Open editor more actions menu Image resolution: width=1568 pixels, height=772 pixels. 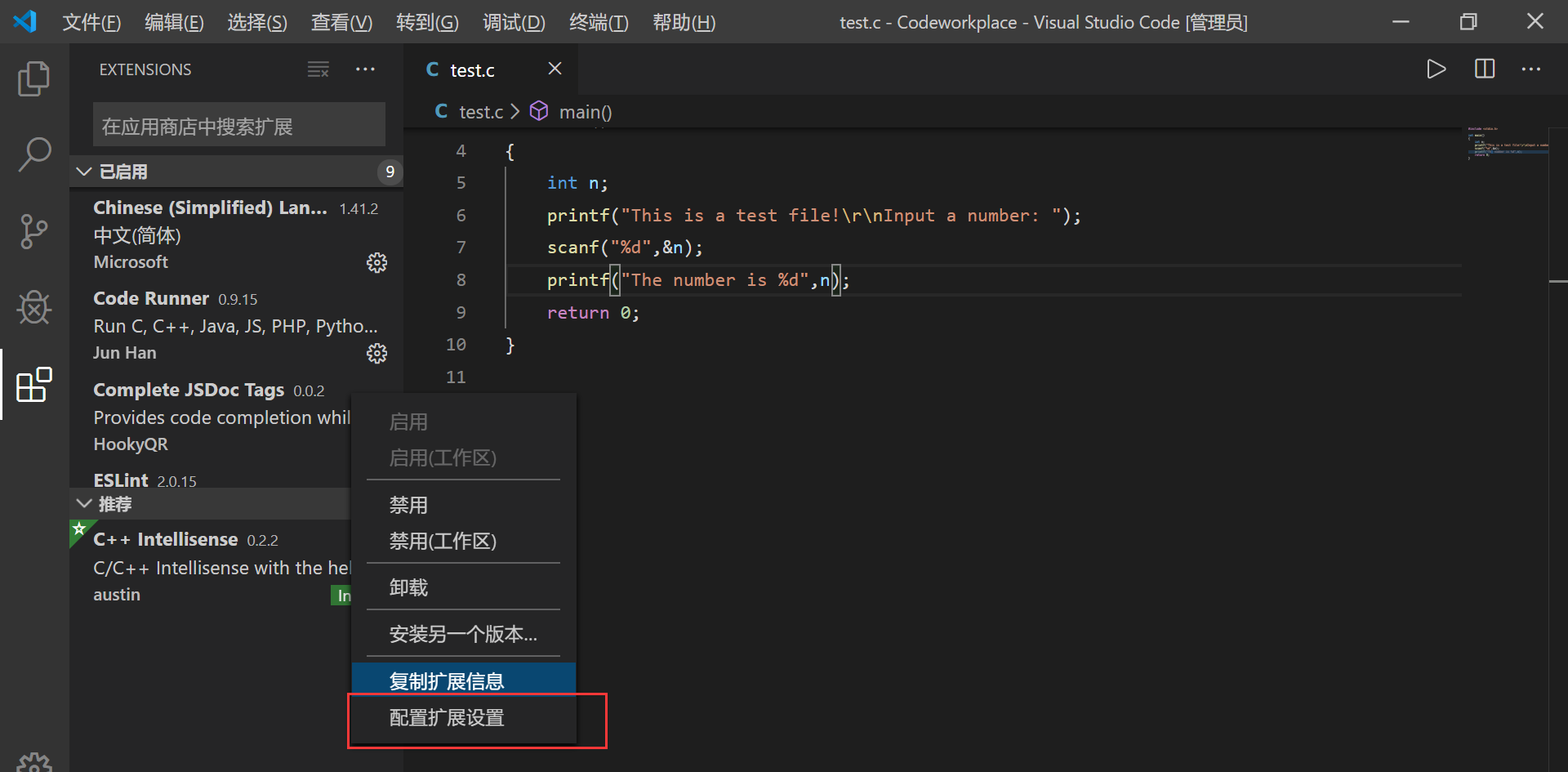pyautogui.click(x=1531, y=69)
